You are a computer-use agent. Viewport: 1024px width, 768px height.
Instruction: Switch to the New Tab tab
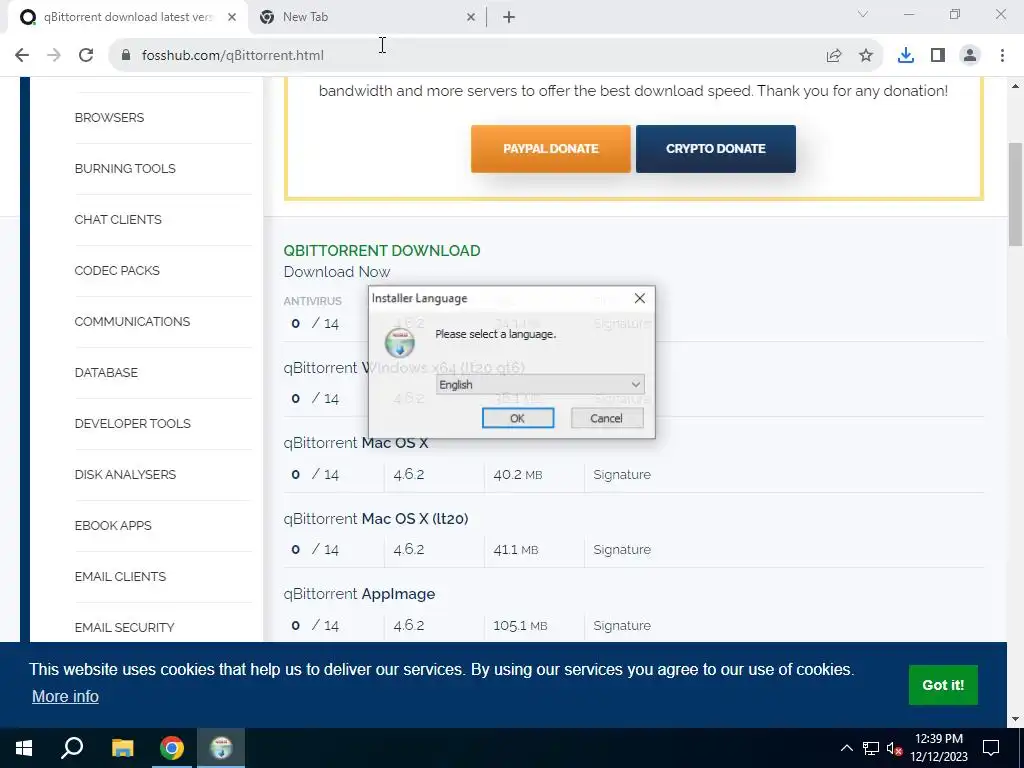click(366, 18)
